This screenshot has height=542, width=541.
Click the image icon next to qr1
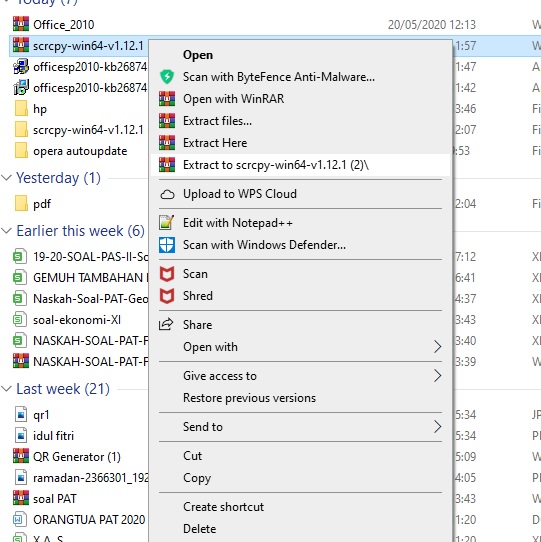[21, 414]
